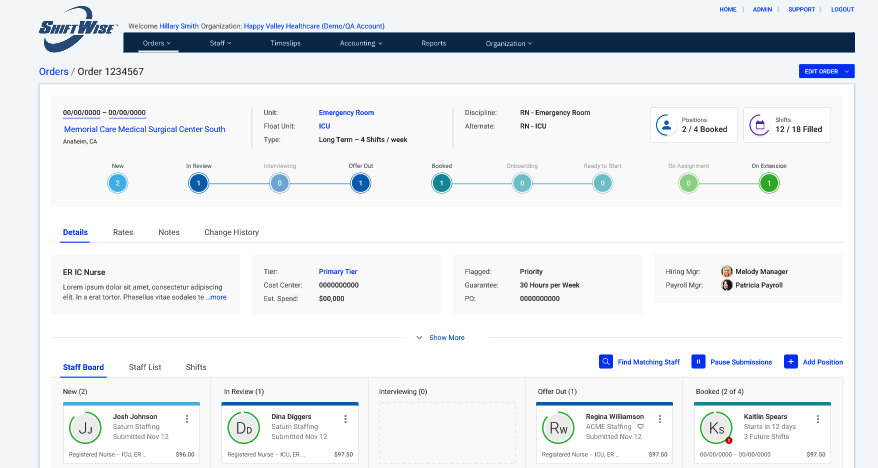Viewport: 878px width, 468px height.
Task: Click the Positions person icon
Action: (665, 125)
